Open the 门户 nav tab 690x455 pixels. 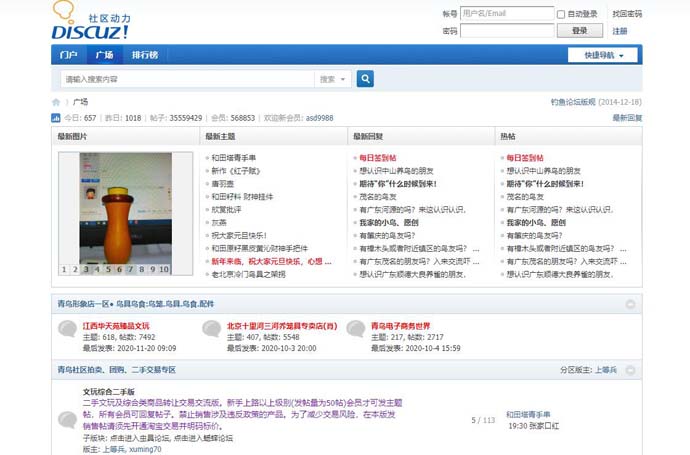click(68, 55)
